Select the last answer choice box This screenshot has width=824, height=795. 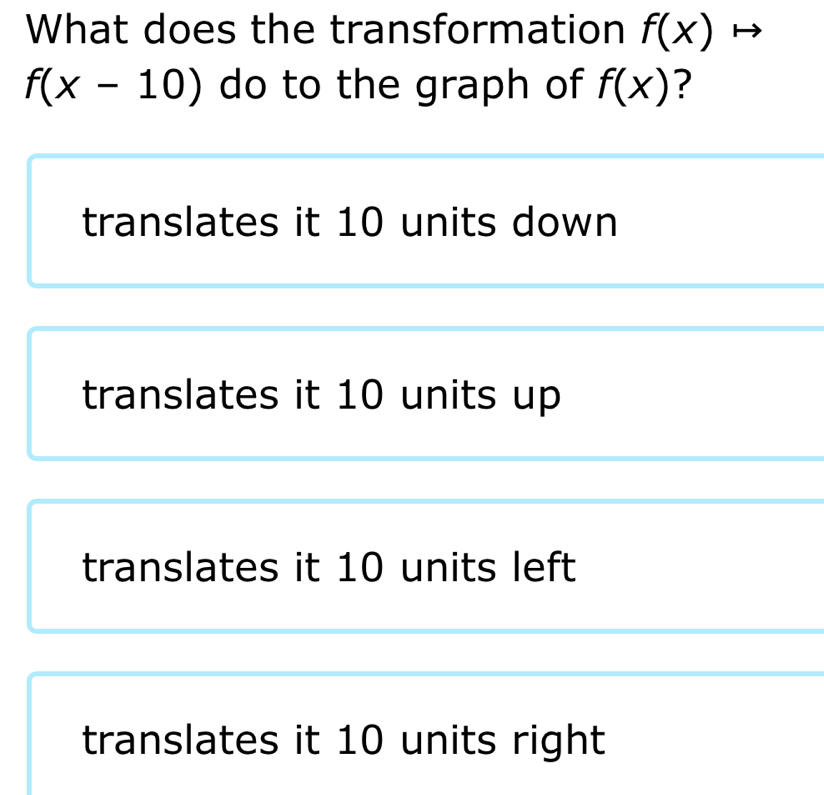[426, 734]
